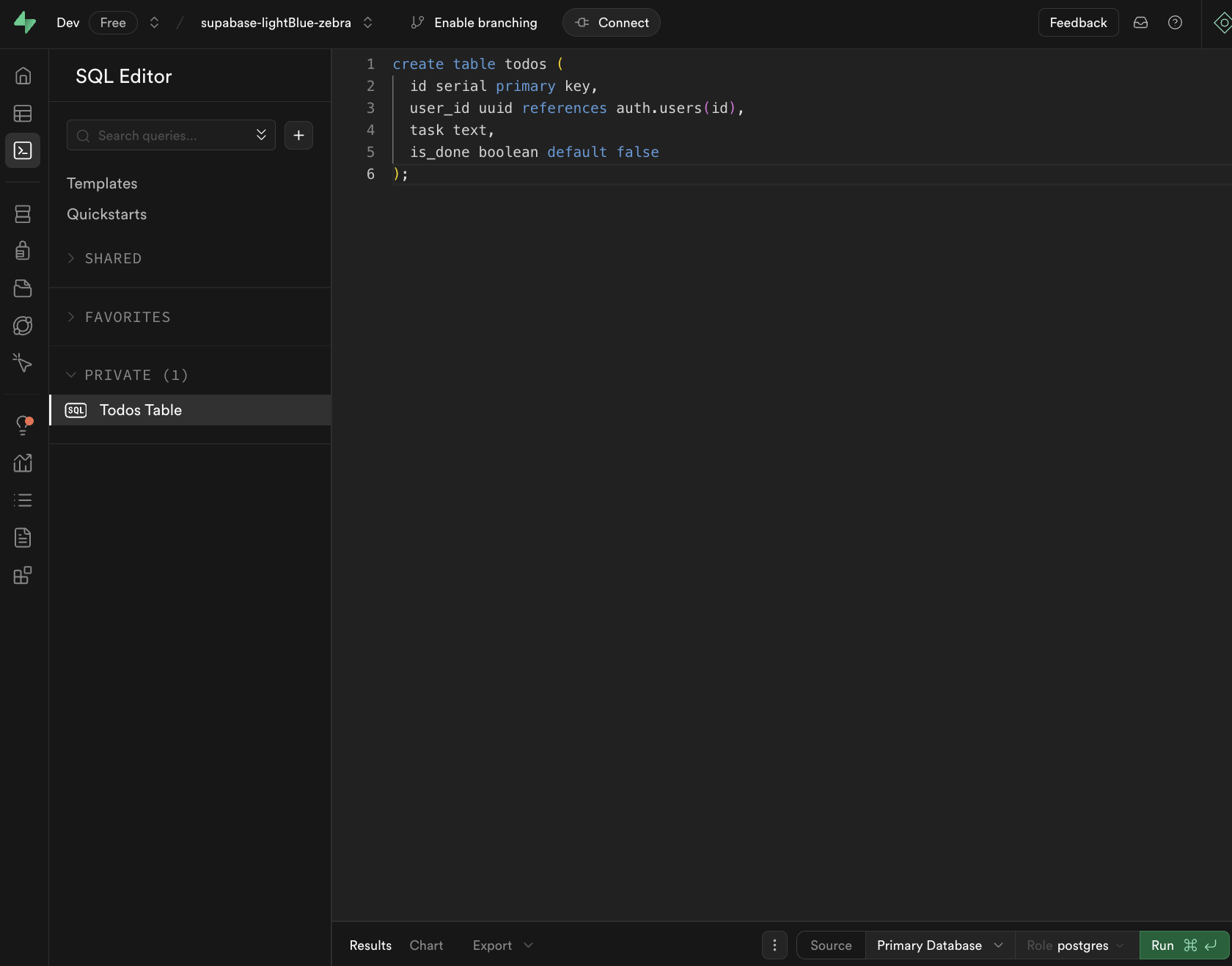Viewport: 1232px width, 966px height.
Task: Open the help question mark icon
Action: [1175, 23]
